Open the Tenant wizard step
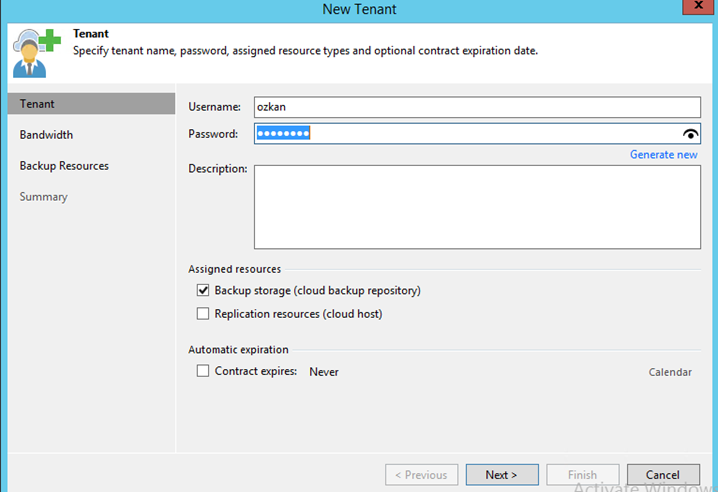 point(92,104)
